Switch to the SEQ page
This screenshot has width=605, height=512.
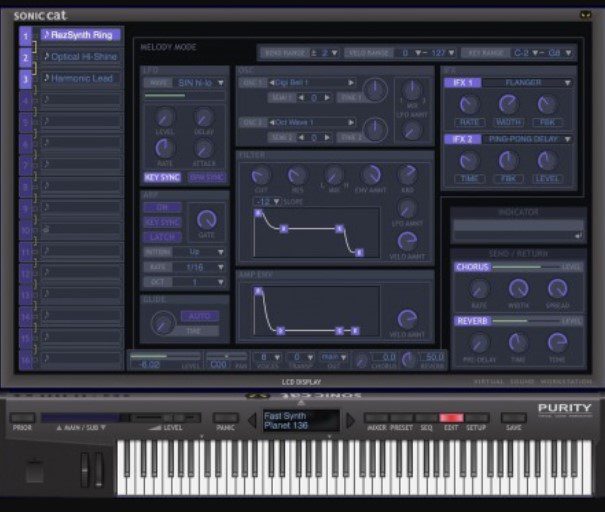point(426,417)
